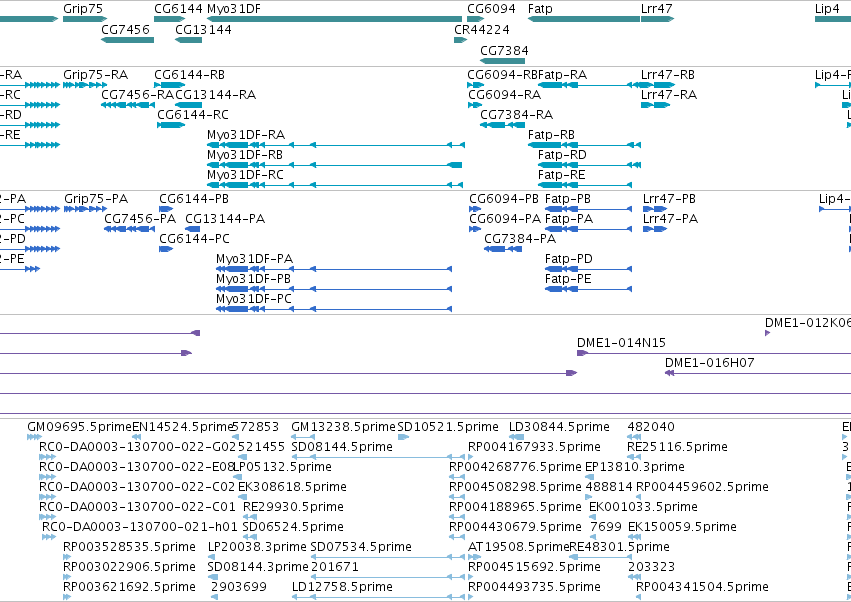Click the Fatp-RB transcript label
851x602 pixels.
pos(551,135)
